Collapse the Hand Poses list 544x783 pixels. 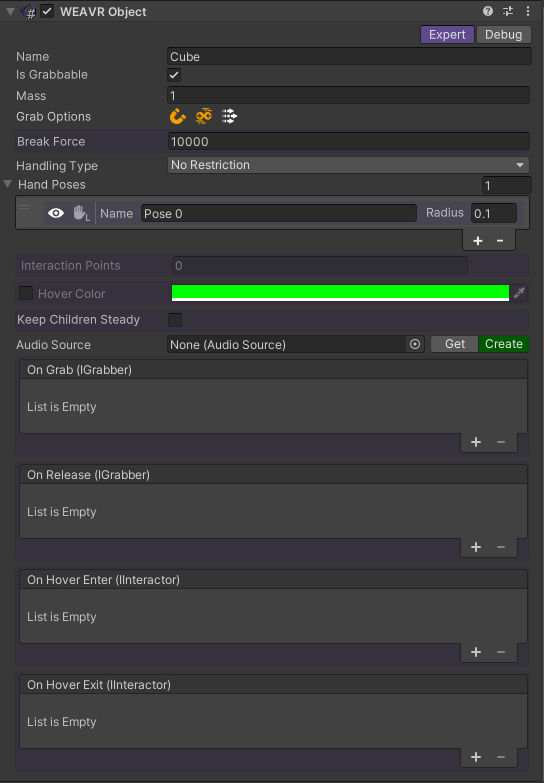[7, 184]
